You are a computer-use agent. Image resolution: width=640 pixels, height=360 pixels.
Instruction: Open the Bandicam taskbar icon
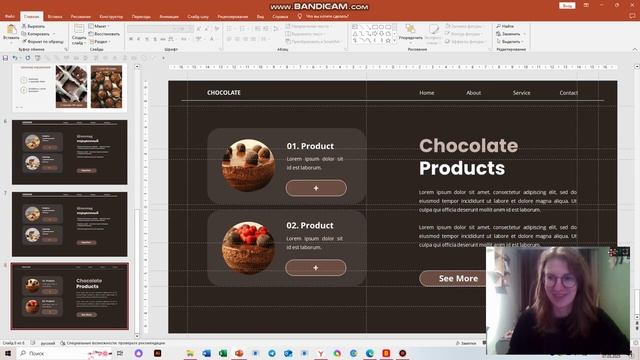(x=402, y=353)
